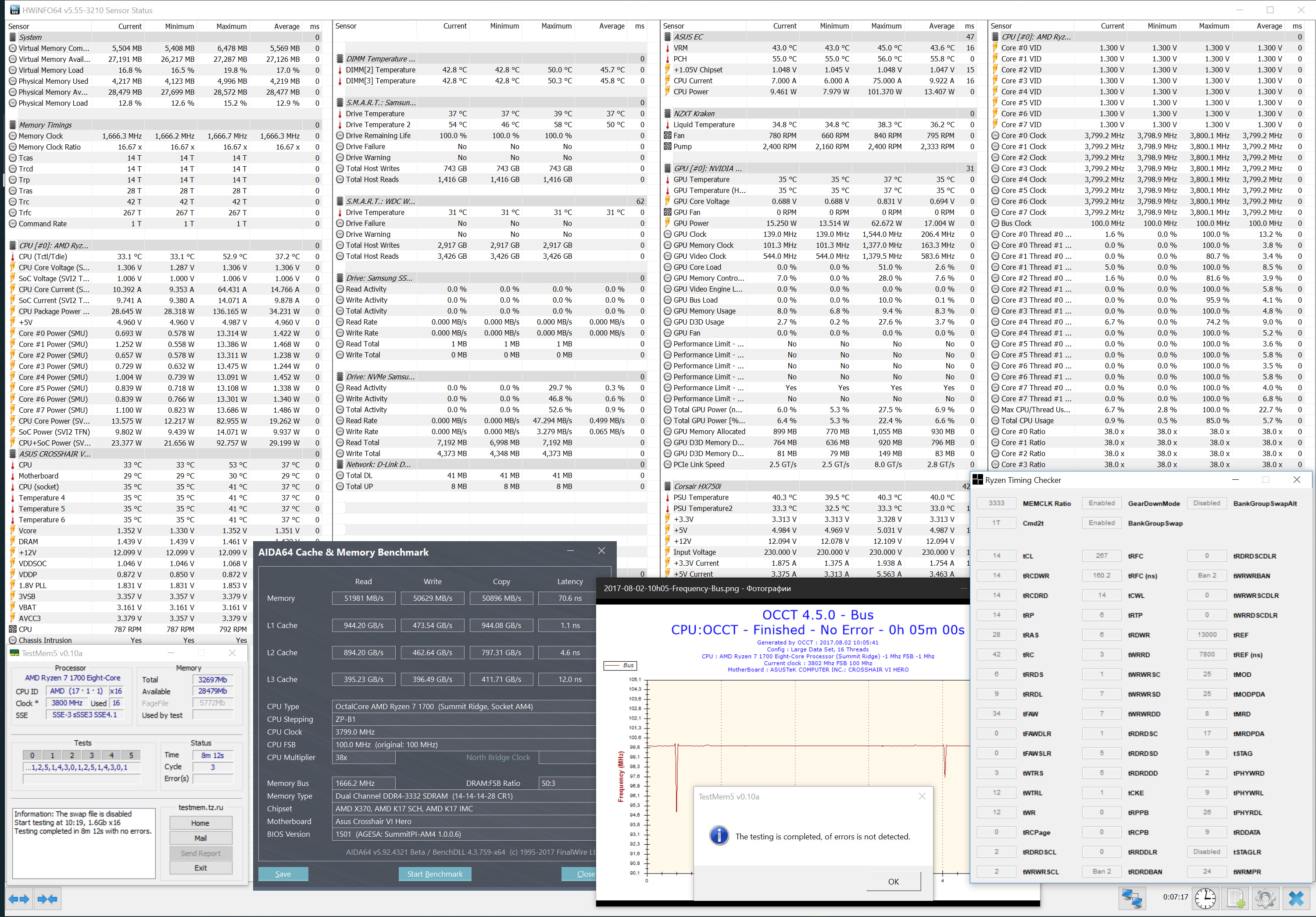Viewport: 1316px width, 917px height.
Task: Select the ASUS EC sensor group header
Action: tap(688, 37)
